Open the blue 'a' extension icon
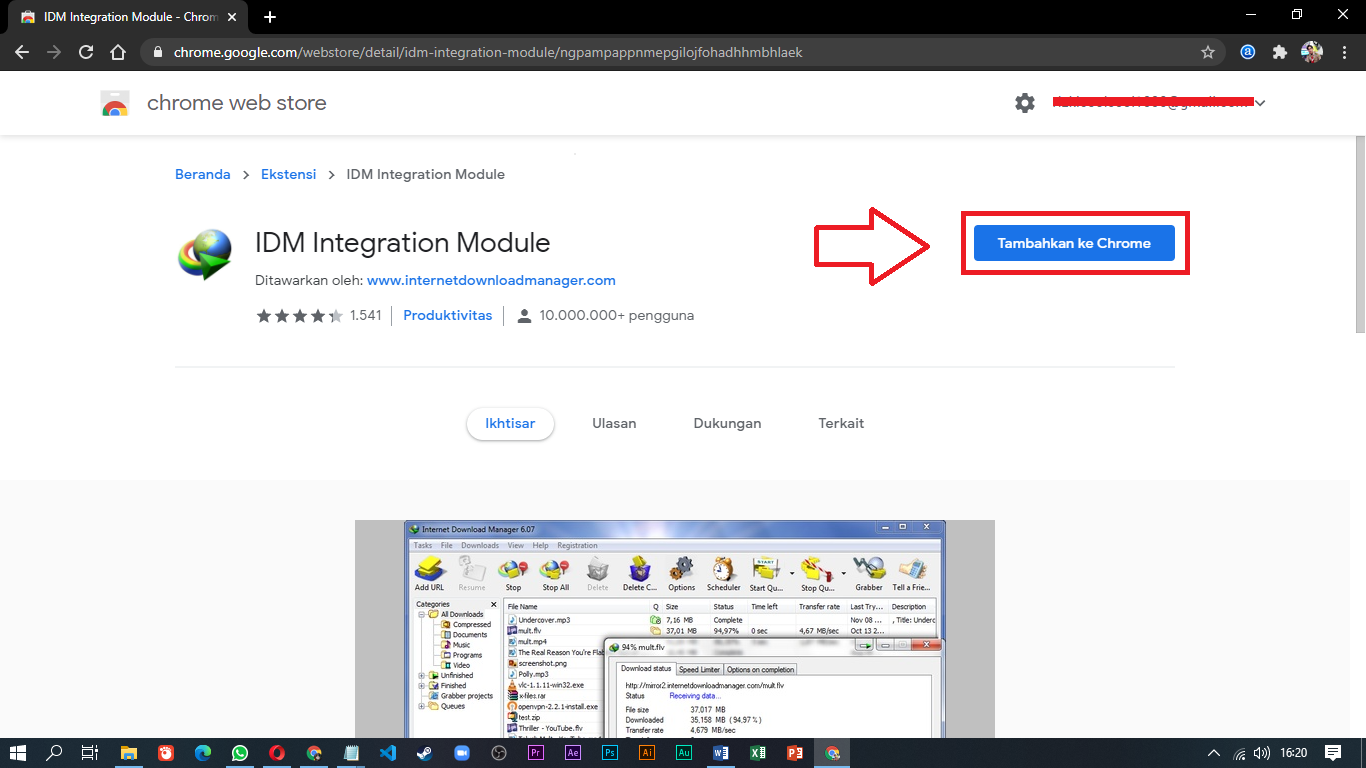This screenshot has width=1366, height=768. tap(1248, 52)
